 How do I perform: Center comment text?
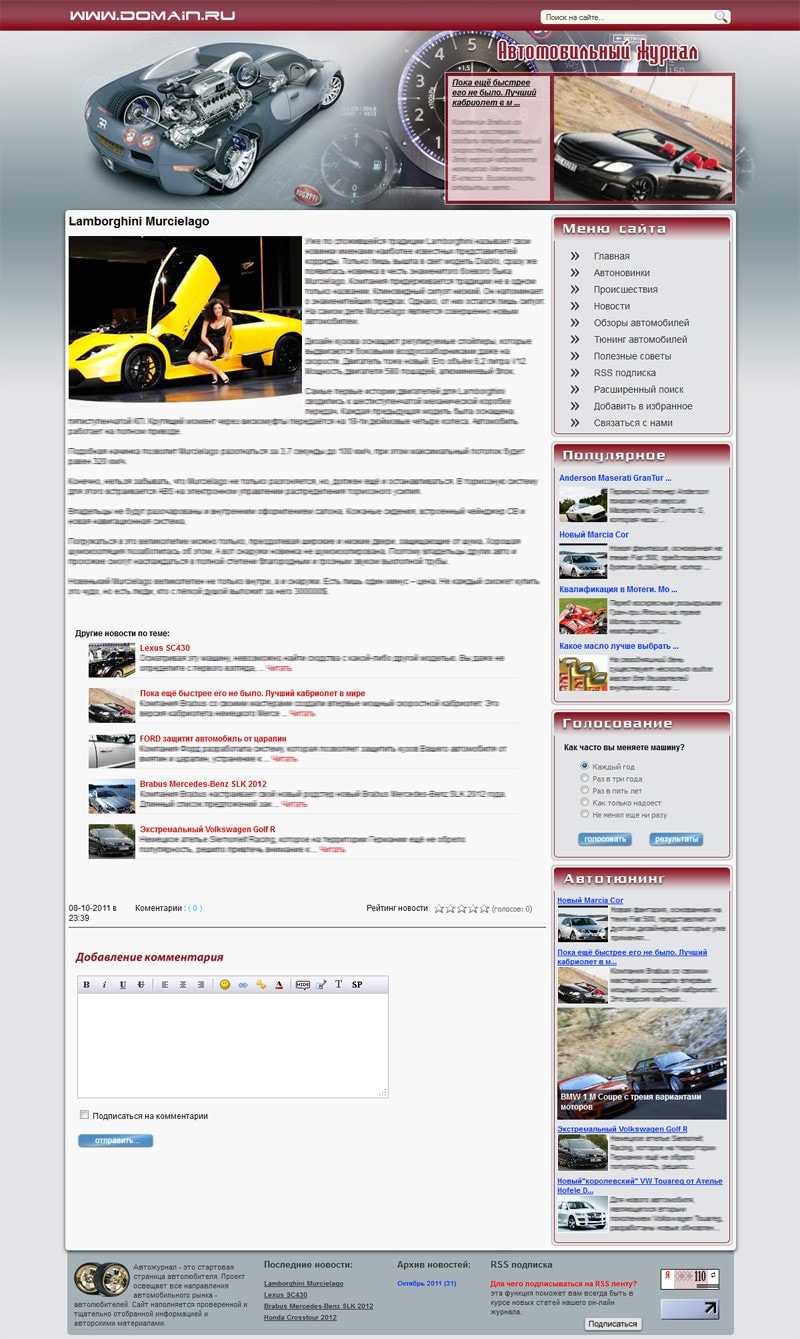pyautogui.click(x=183, y=985)
